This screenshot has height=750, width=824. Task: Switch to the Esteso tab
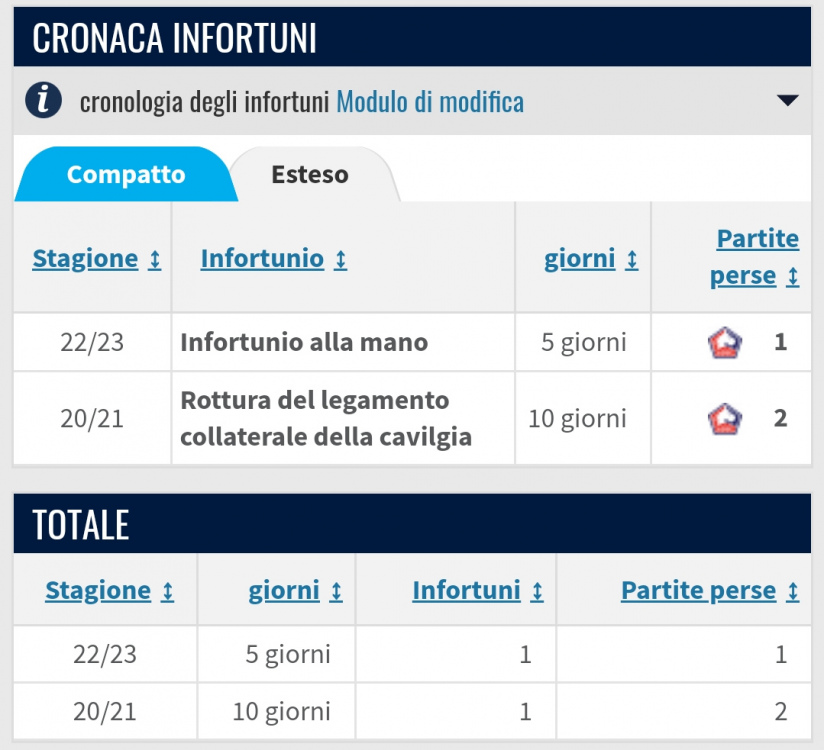click(310, 174)
